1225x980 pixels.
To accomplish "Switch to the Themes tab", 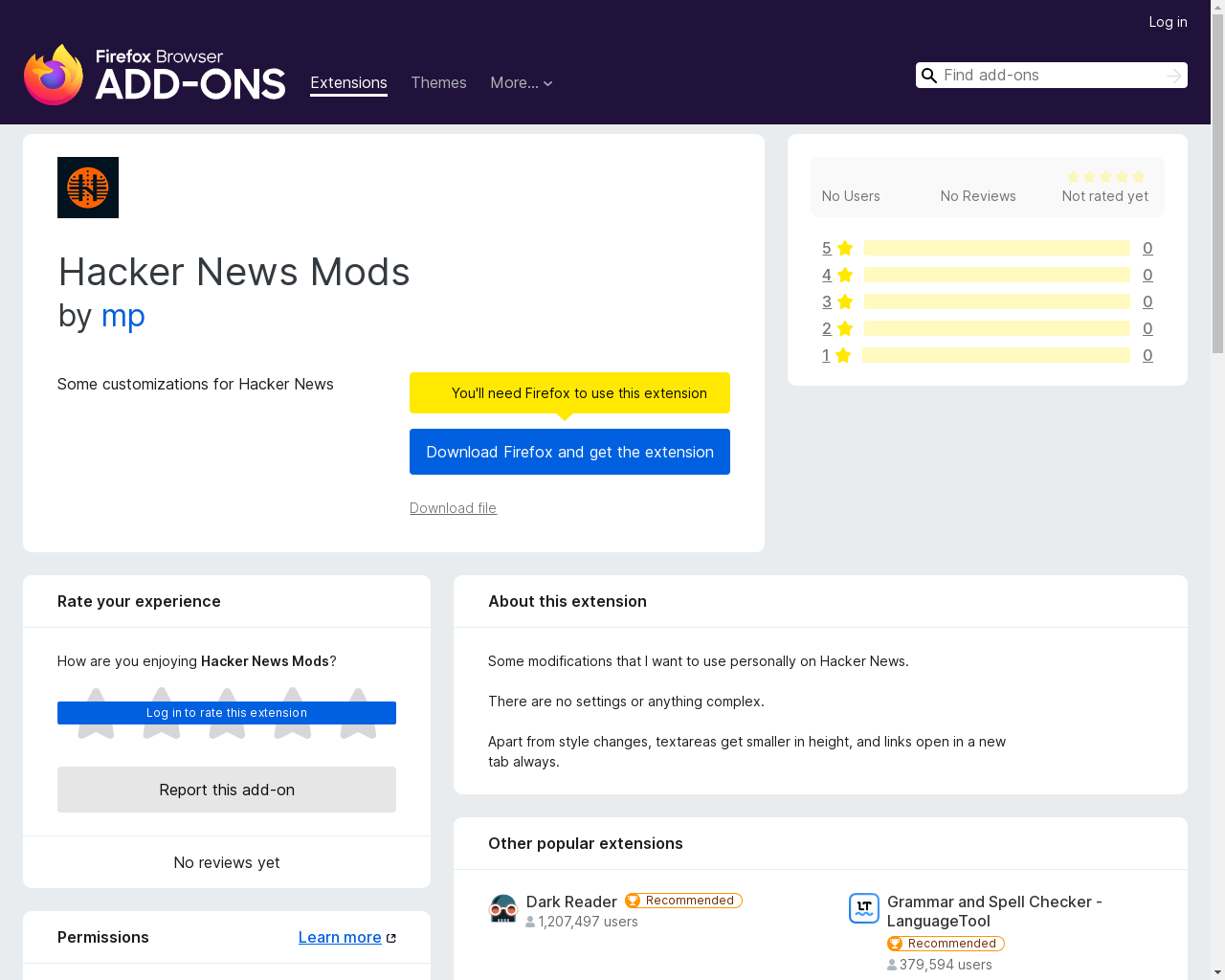I will 438,83.
